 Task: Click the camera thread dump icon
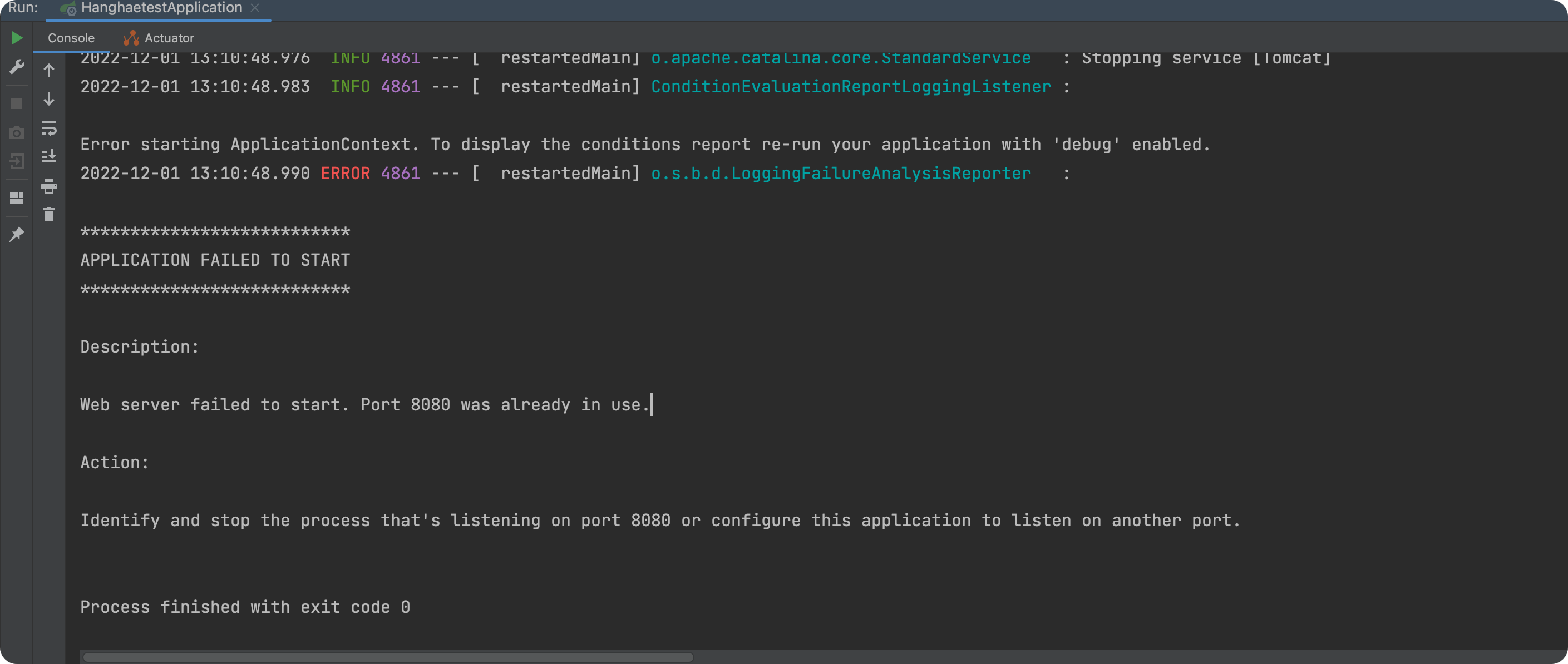(x=17, y=133)
